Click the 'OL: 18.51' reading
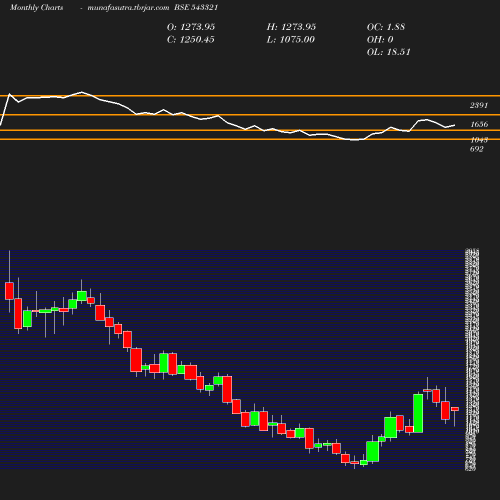Viewport: 500px width, 500px height. [x=389, y=52]
